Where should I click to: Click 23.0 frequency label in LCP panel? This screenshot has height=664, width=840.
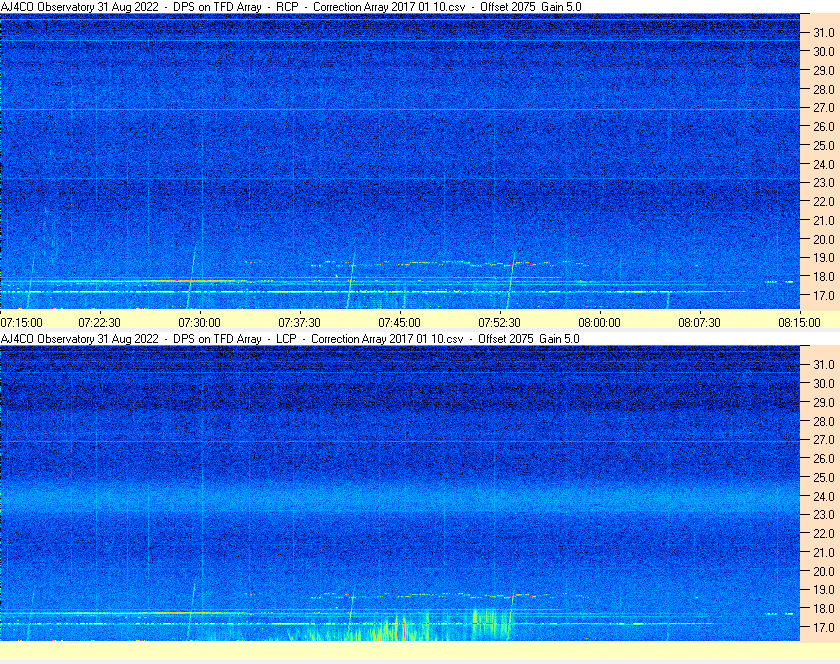click(x=824, y=514)
